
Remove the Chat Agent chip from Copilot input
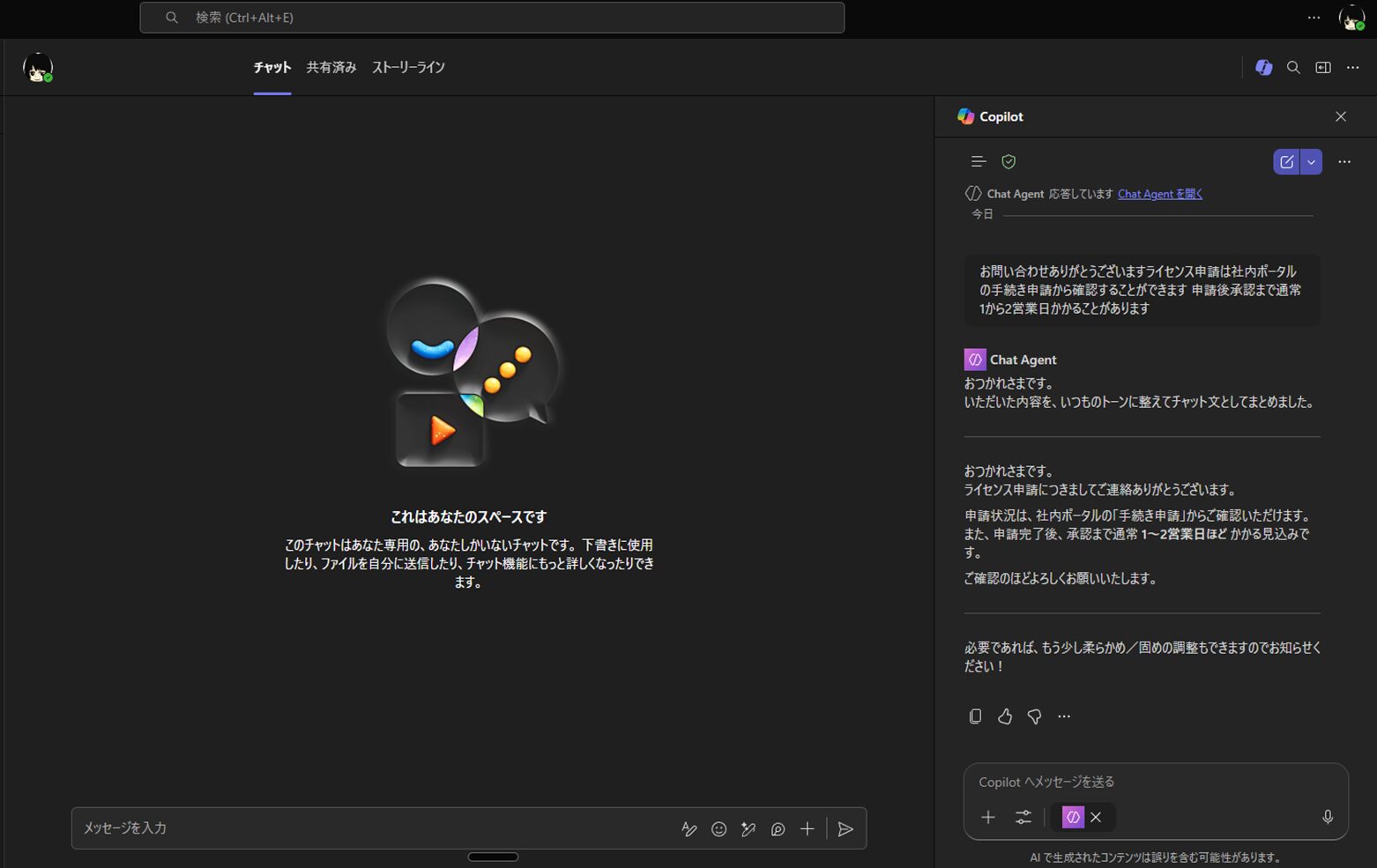click(x=1096, y=817)
